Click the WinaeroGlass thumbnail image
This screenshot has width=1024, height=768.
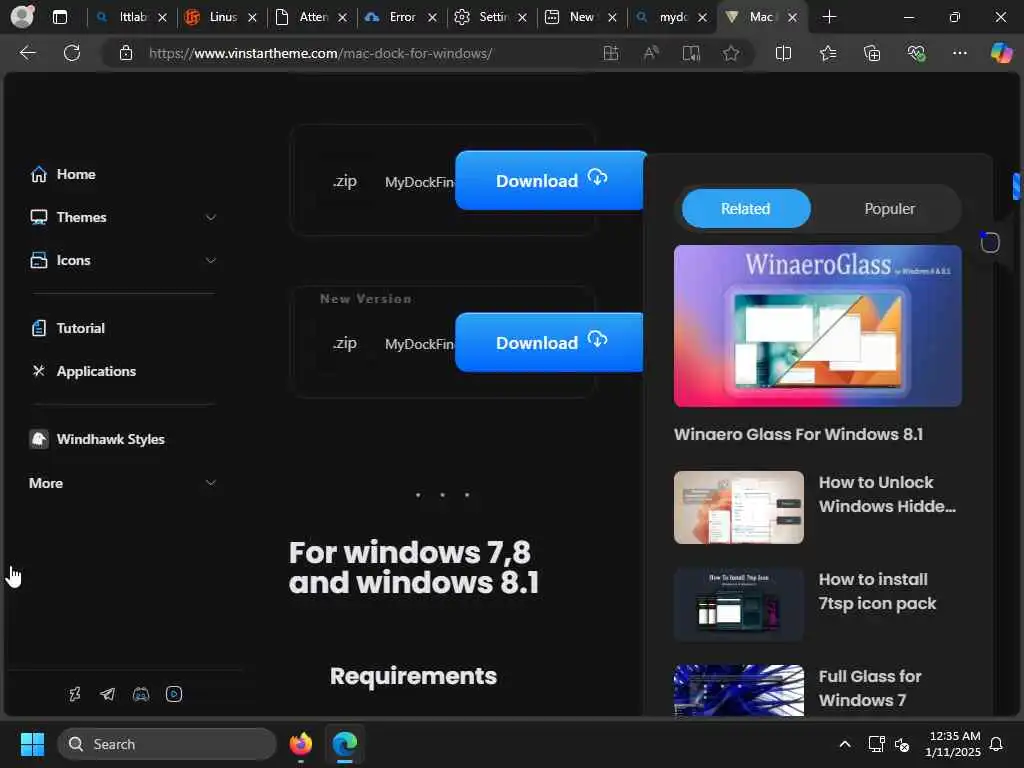(818, 326)
